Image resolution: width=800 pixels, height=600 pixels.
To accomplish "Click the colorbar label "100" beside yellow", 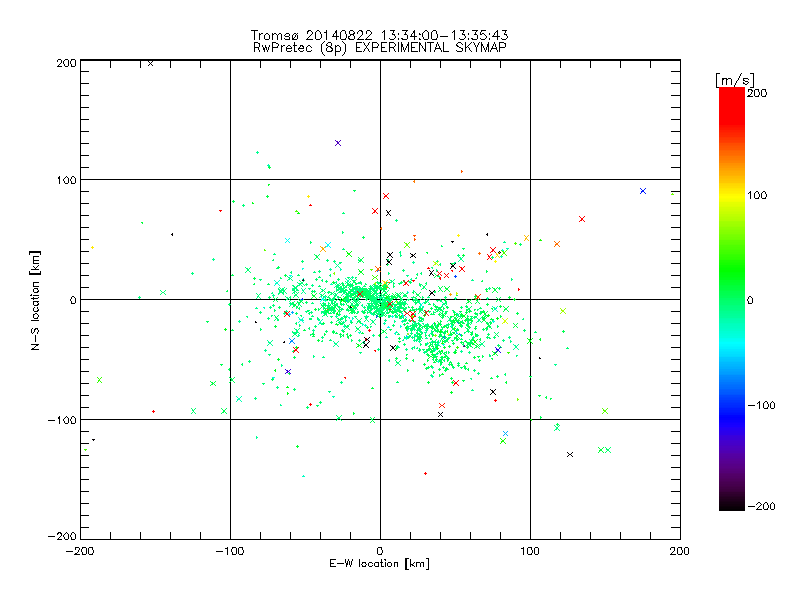I will pos(757,195).
